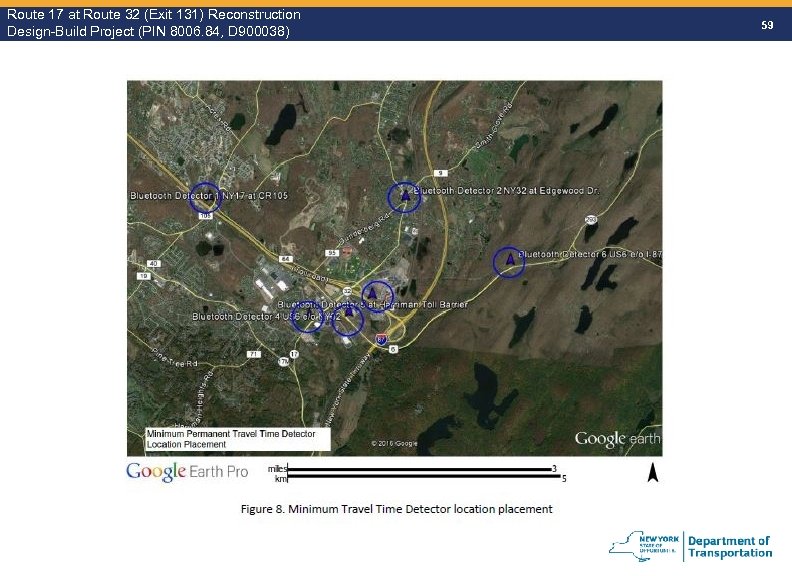Click the km scale bar end value 5
Image resolution: width=792 pixels, height=576 pixels.
tap(564, 478)
